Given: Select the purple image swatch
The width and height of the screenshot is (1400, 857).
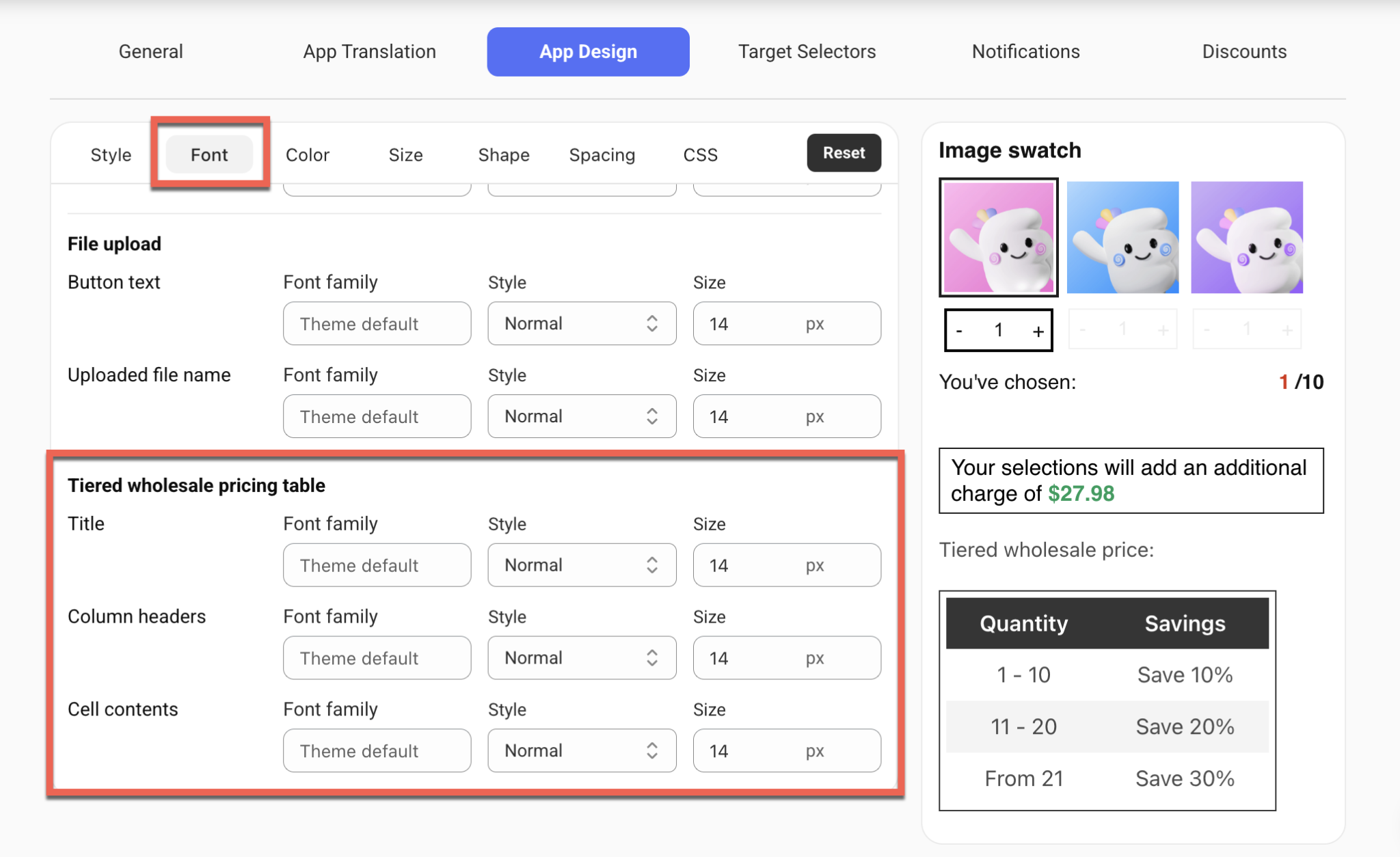Looking at the screenshot, I should pos(1246,237).
